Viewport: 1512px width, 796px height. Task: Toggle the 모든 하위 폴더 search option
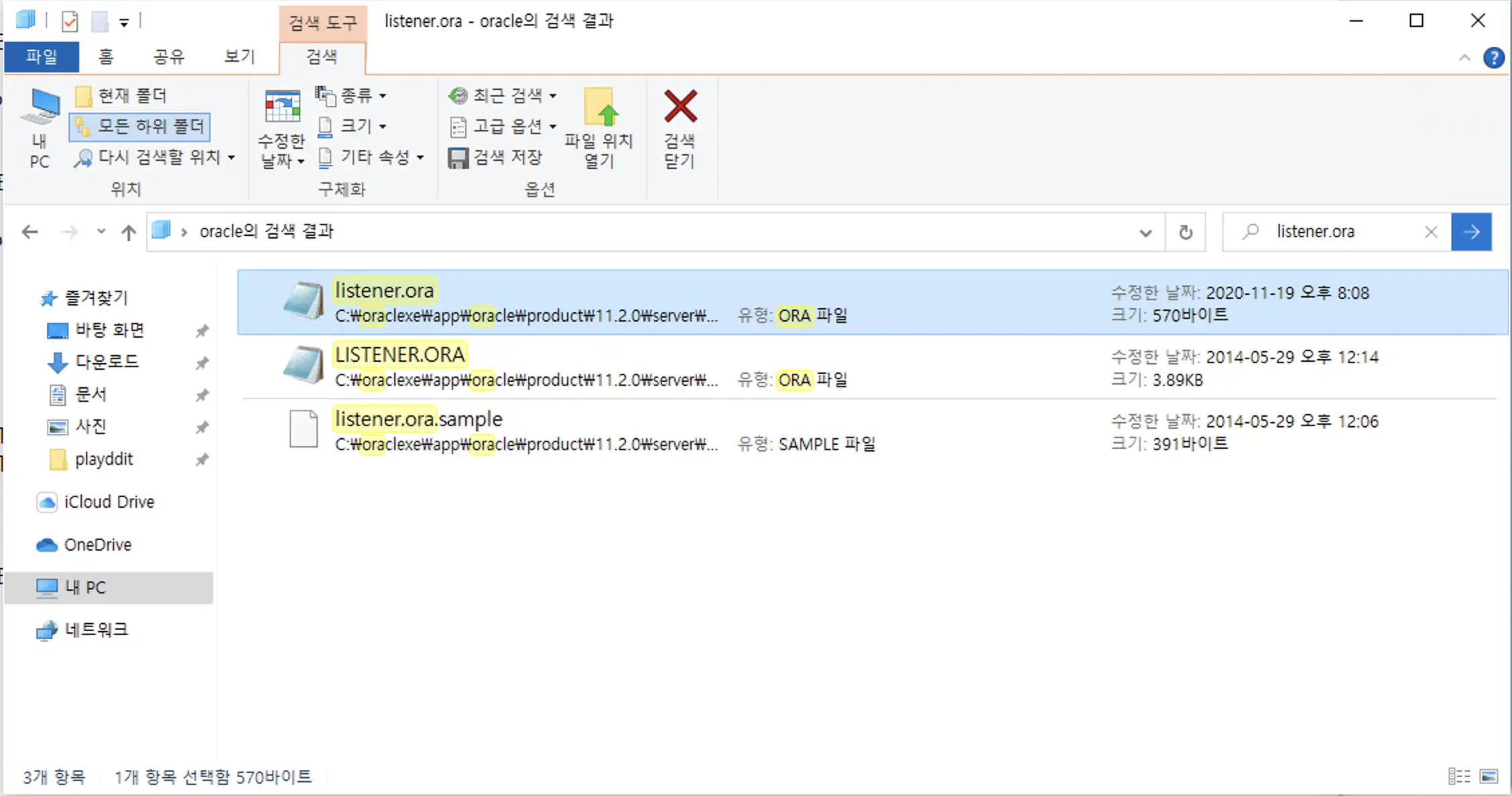(x=139, y=126)
